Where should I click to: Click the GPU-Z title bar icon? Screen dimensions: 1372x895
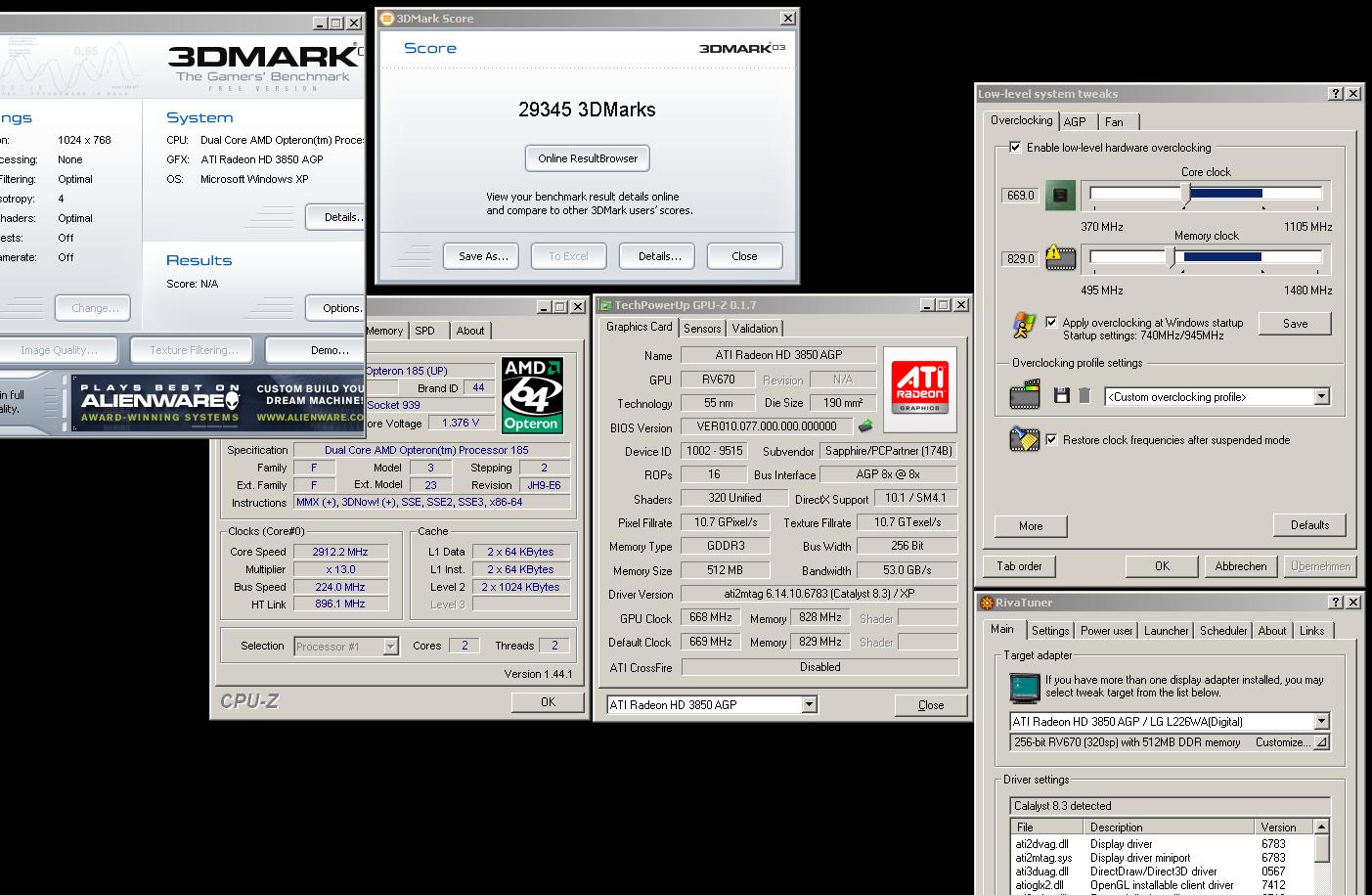click(605, 305)
